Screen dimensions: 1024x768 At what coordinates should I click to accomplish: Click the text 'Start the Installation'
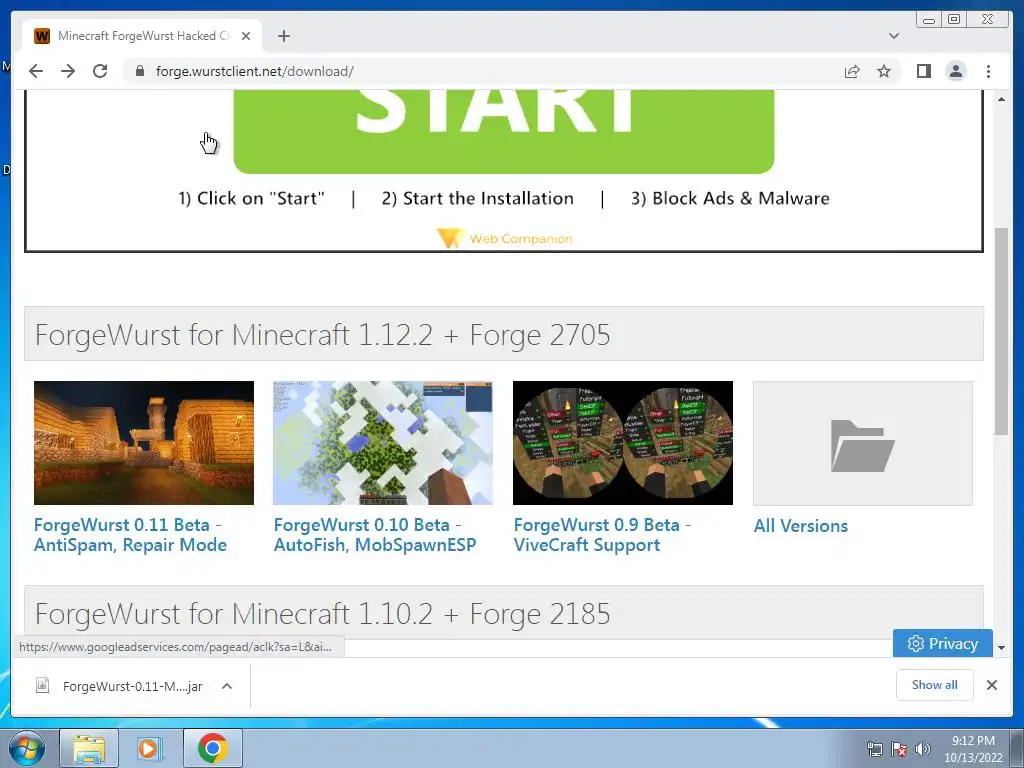[x=488, y=199]
